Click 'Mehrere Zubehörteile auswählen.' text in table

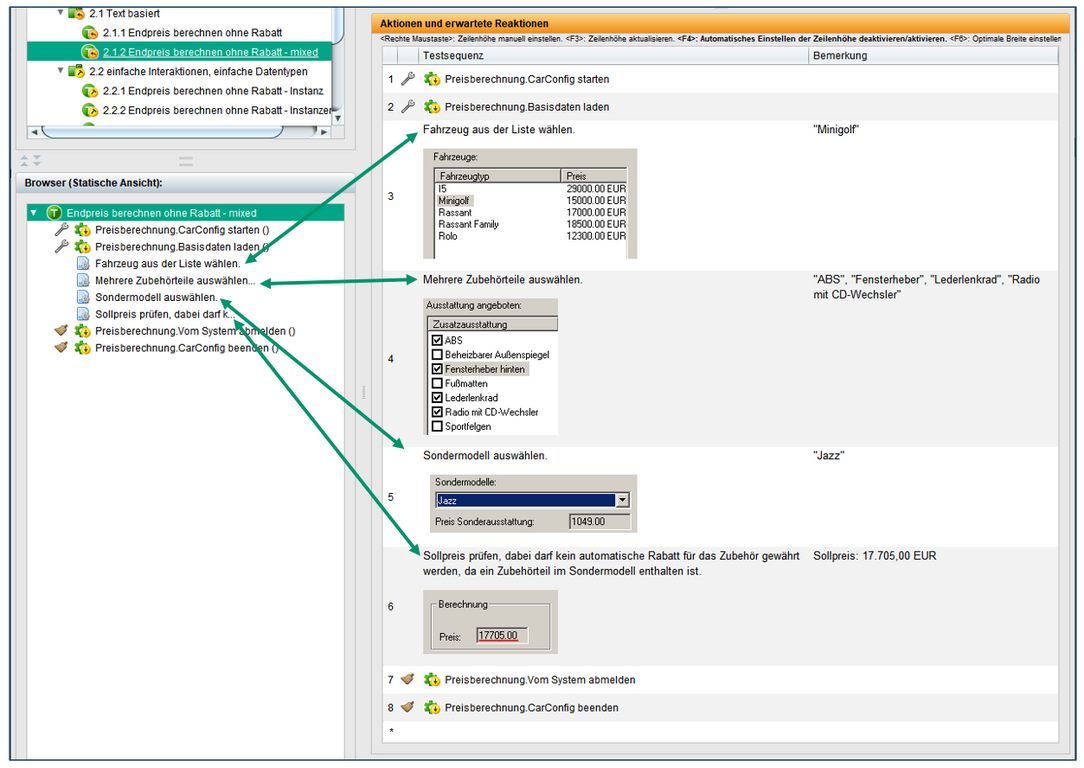click(x=503, y=280)
